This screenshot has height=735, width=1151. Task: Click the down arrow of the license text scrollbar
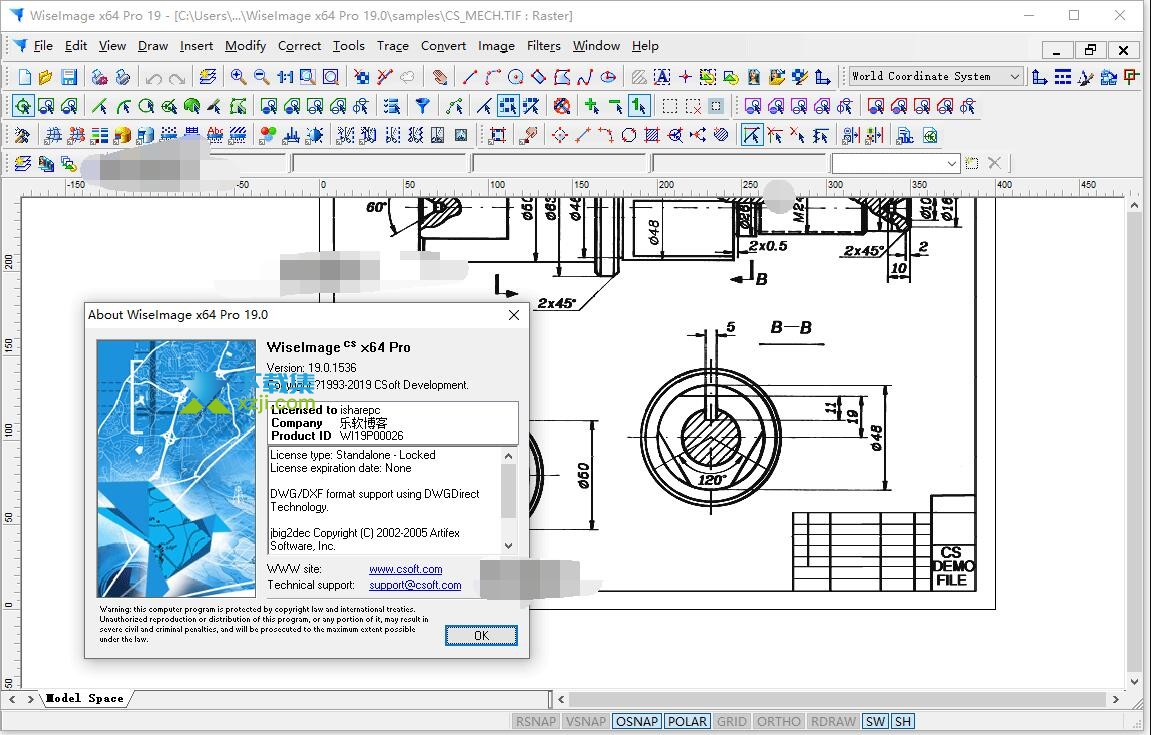[509, 546]
